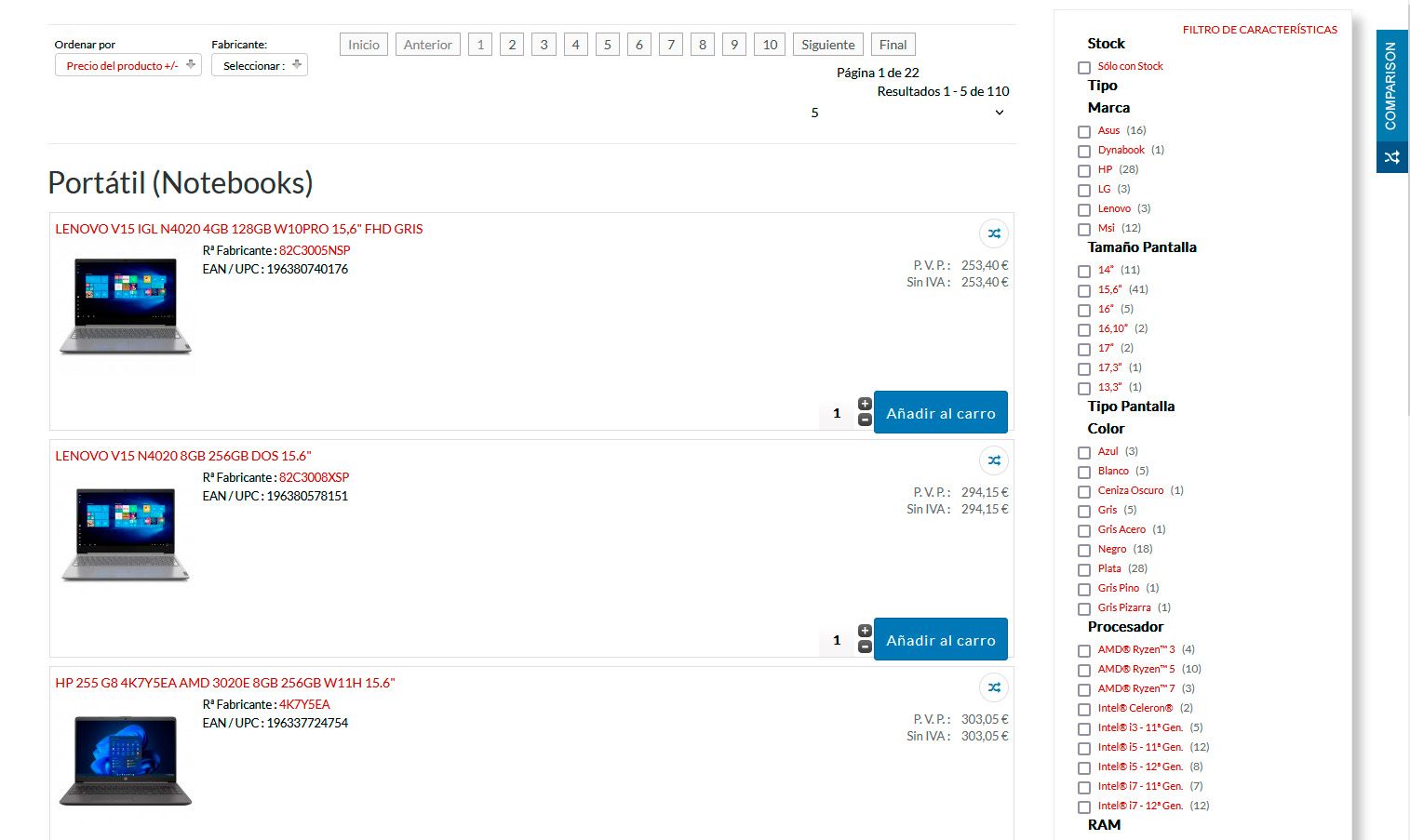Open manufacturer reference 82C3005NSP
The width and height of the screenshot is (1410, 840).
(x=315, y=250)
